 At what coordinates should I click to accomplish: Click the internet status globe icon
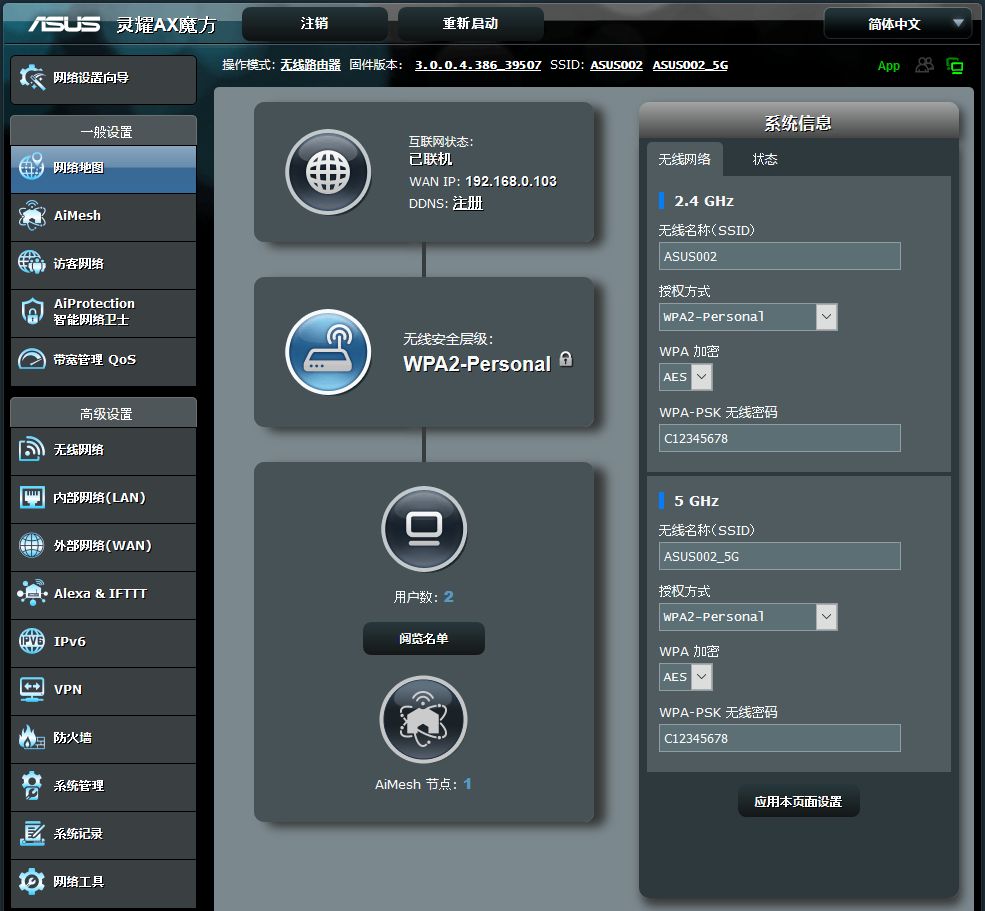point(328,172)
